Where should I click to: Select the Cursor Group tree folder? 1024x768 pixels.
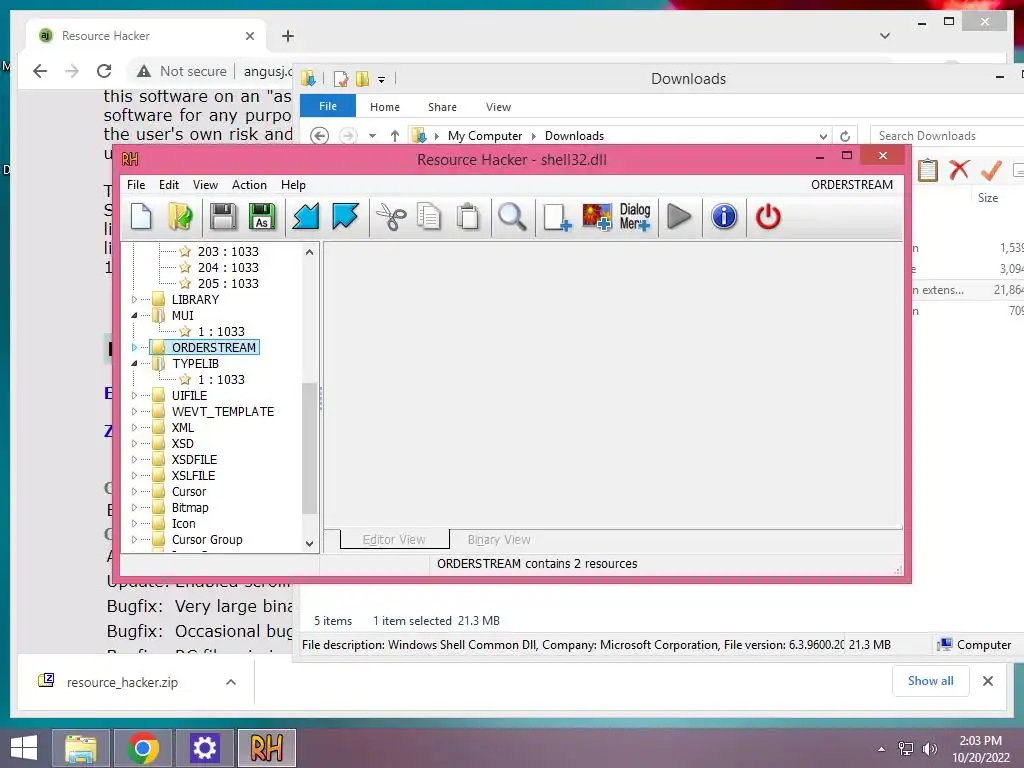point(207,539)
